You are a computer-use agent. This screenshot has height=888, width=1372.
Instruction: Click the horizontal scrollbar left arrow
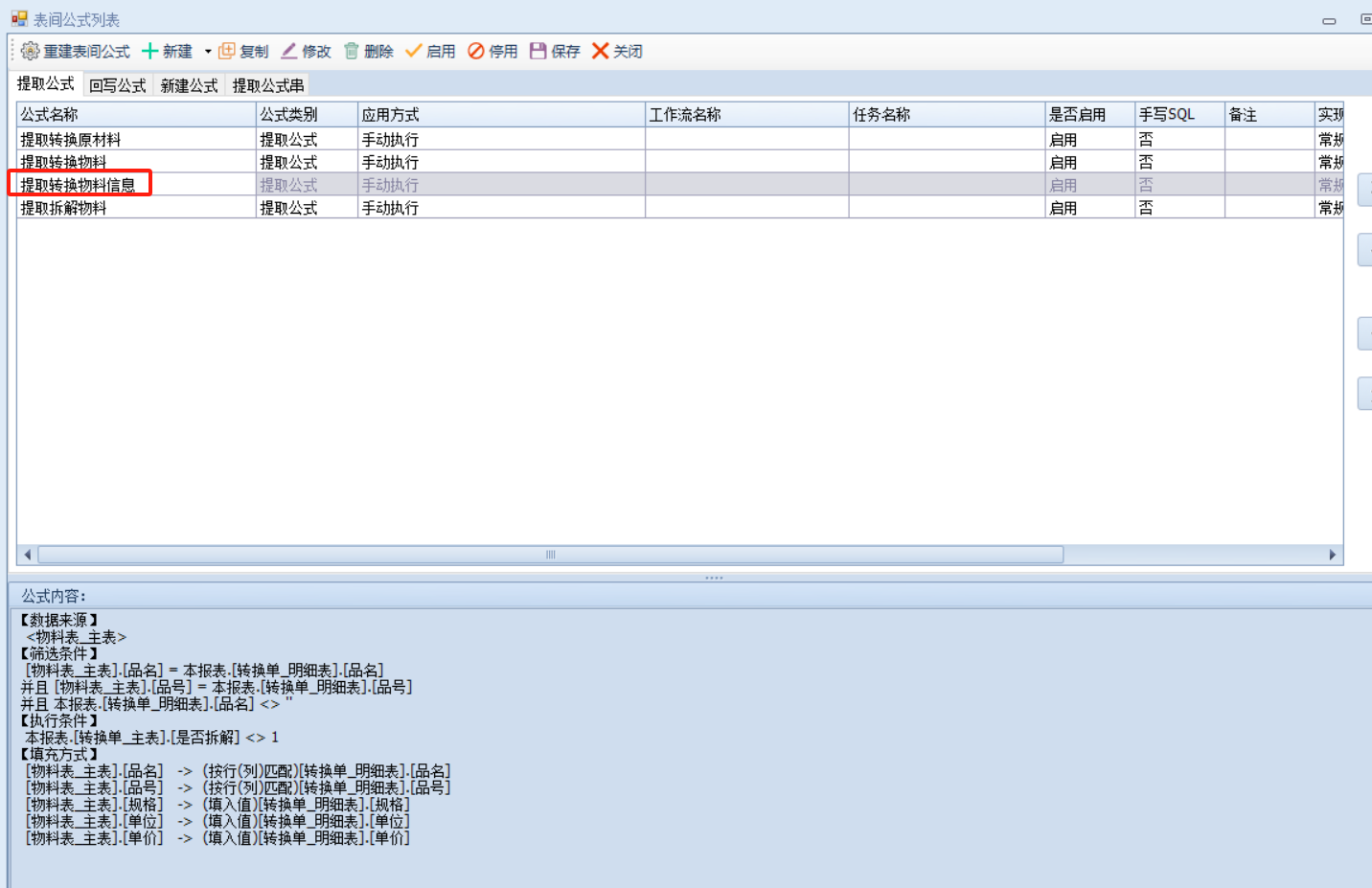[x=27, y=555]
